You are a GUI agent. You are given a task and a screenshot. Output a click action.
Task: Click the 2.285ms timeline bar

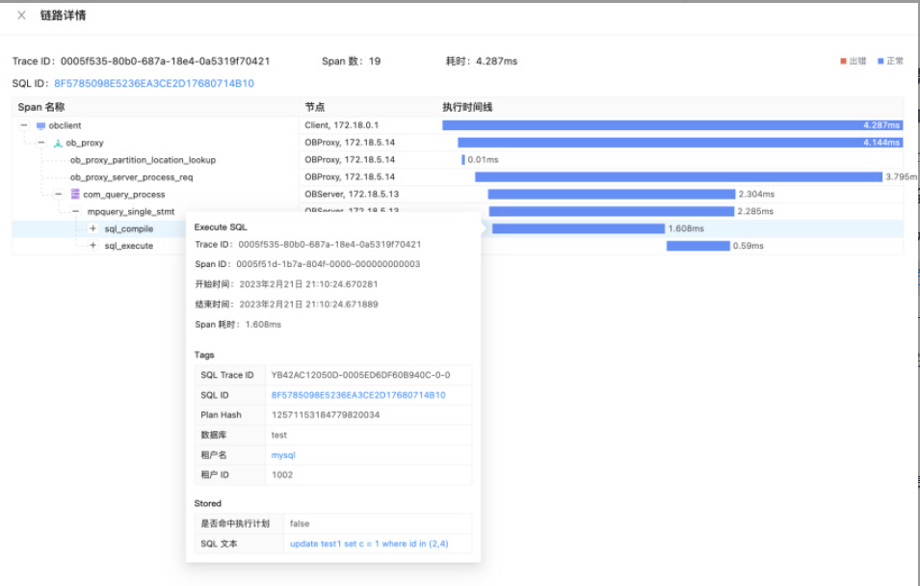click(x=611, y=211)
